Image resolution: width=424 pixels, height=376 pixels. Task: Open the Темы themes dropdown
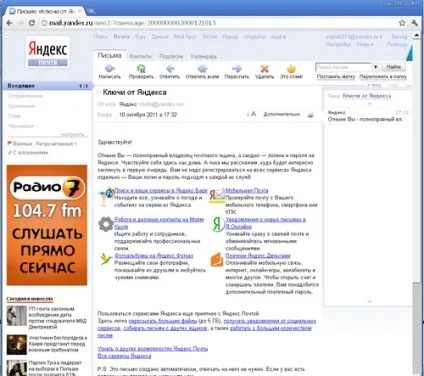point(365,44)
